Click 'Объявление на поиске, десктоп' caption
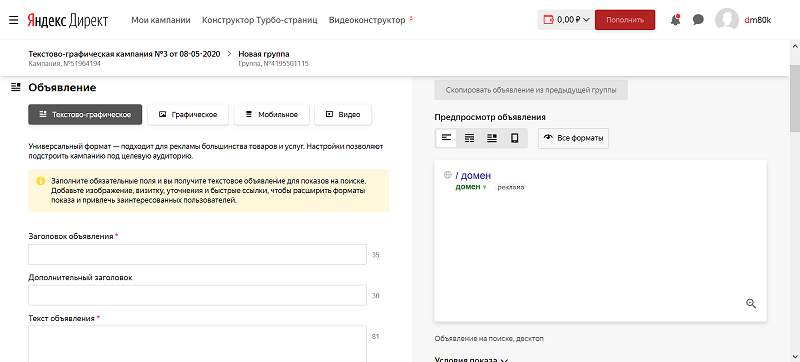Image resolution: width=800 pixels, height=362 pixels. coord(489,338)
